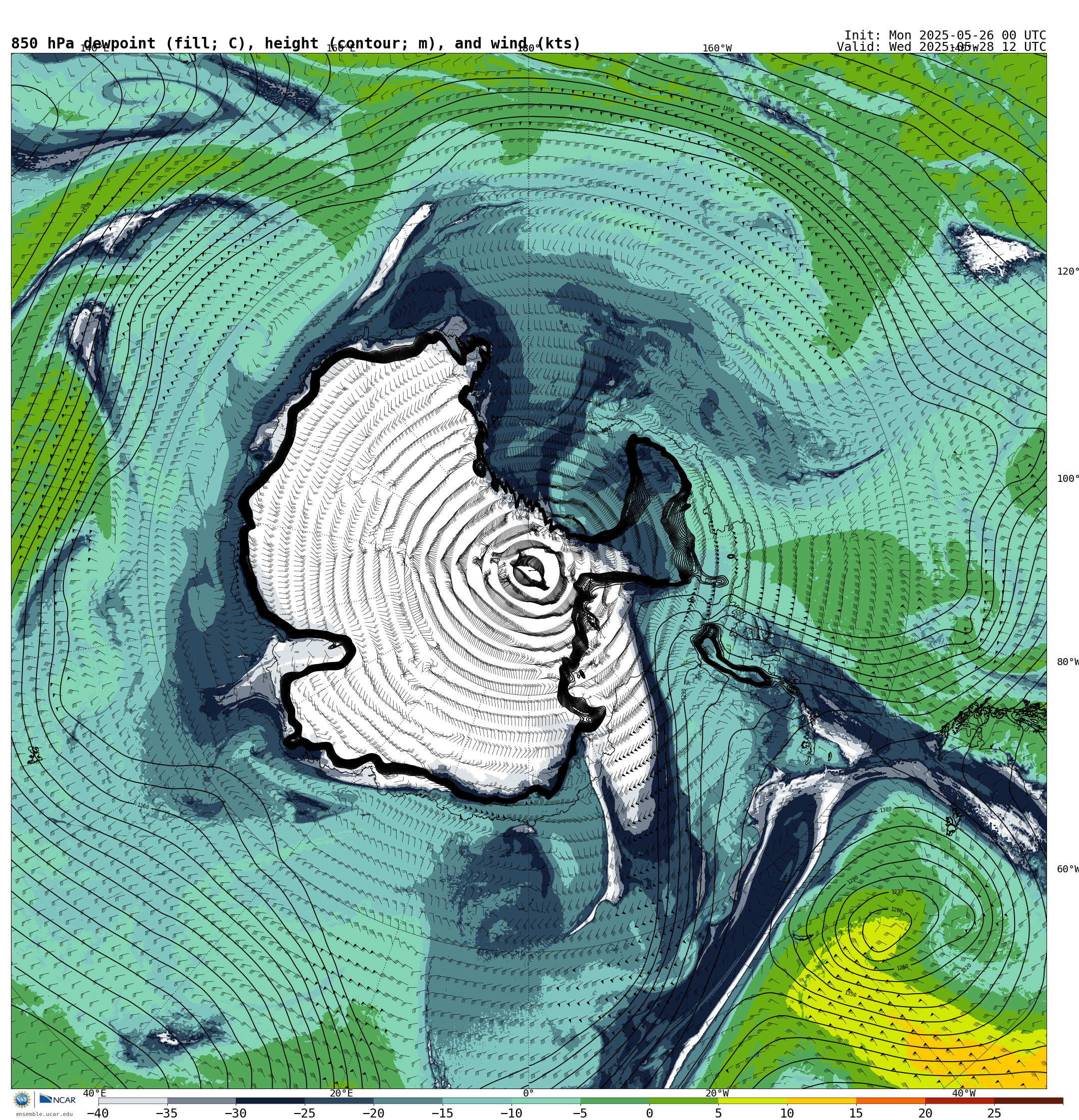Click the 120° label on the right edge
Viewport: 1079px width, 1120px height.
tap(1068, 272)
